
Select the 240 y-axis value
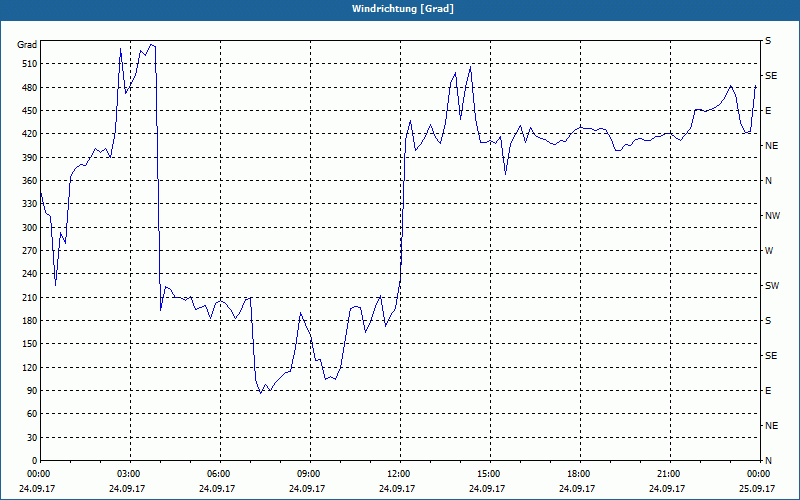click(x=30, y=274)
